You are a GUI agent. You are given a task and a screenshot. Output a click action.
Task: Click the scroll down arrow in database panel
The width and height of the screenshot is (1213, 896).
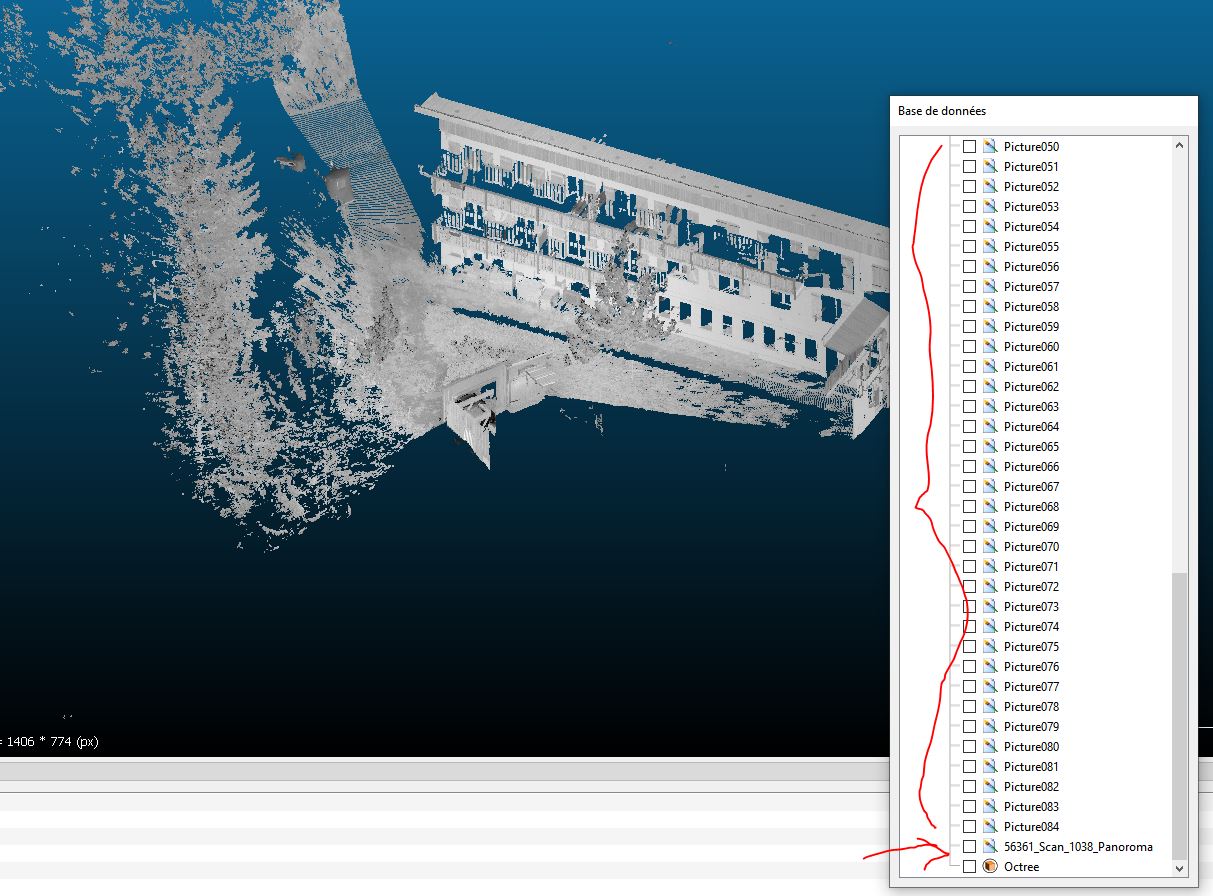tap(1179, 868)
